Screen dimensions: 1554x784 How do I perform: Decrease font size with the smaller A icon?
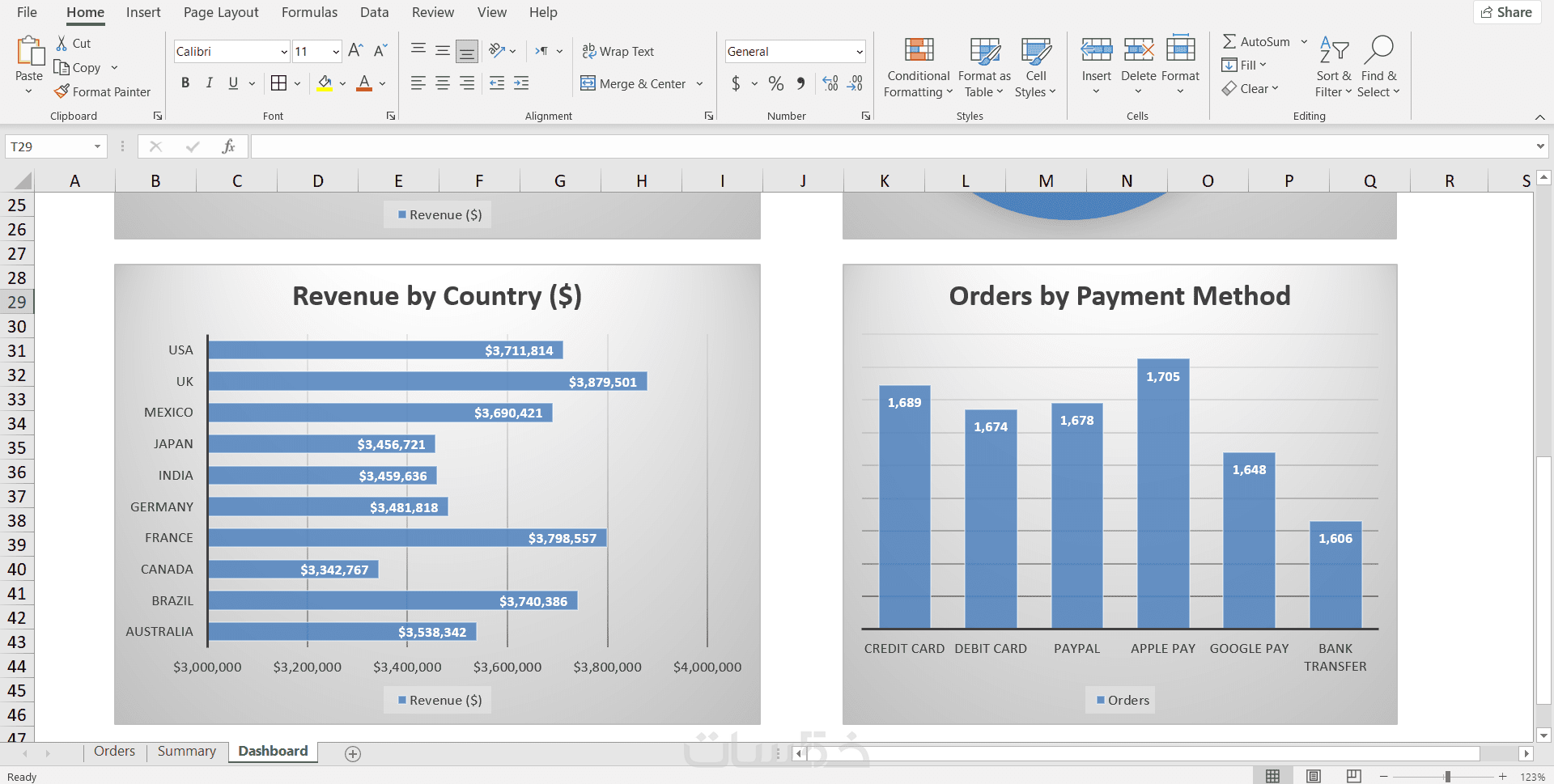click(x=380, y=51)
